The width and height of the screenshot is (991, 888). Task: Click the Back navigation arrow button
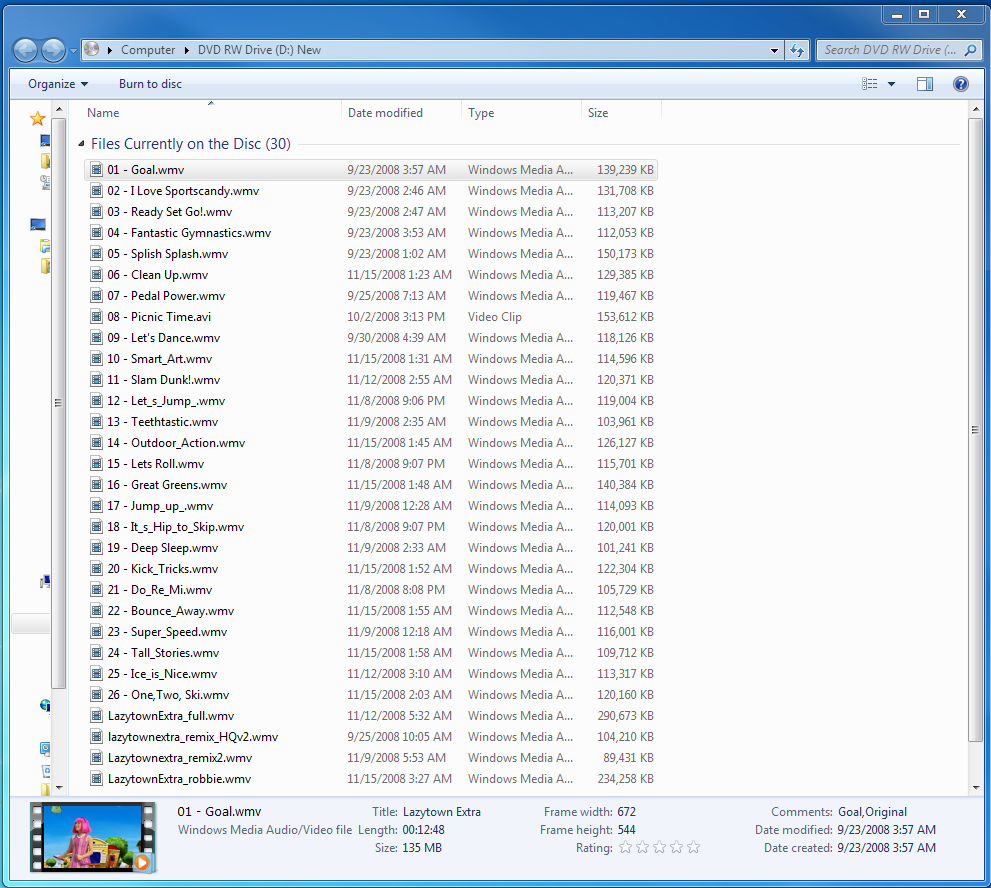(26, 50)
